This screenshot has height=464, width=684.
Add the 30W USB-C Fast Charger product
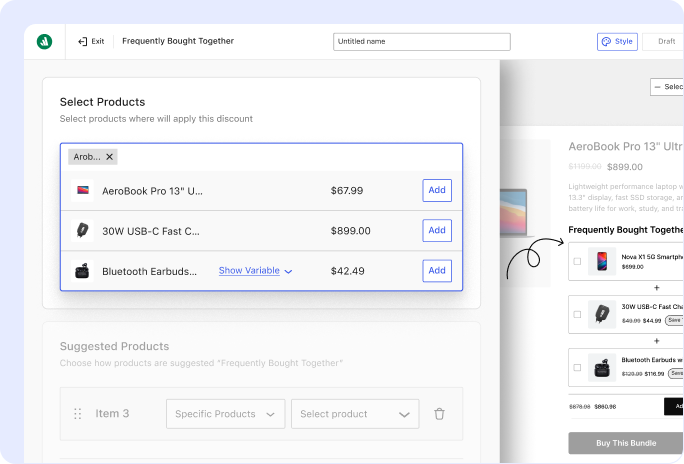point(437,230)
